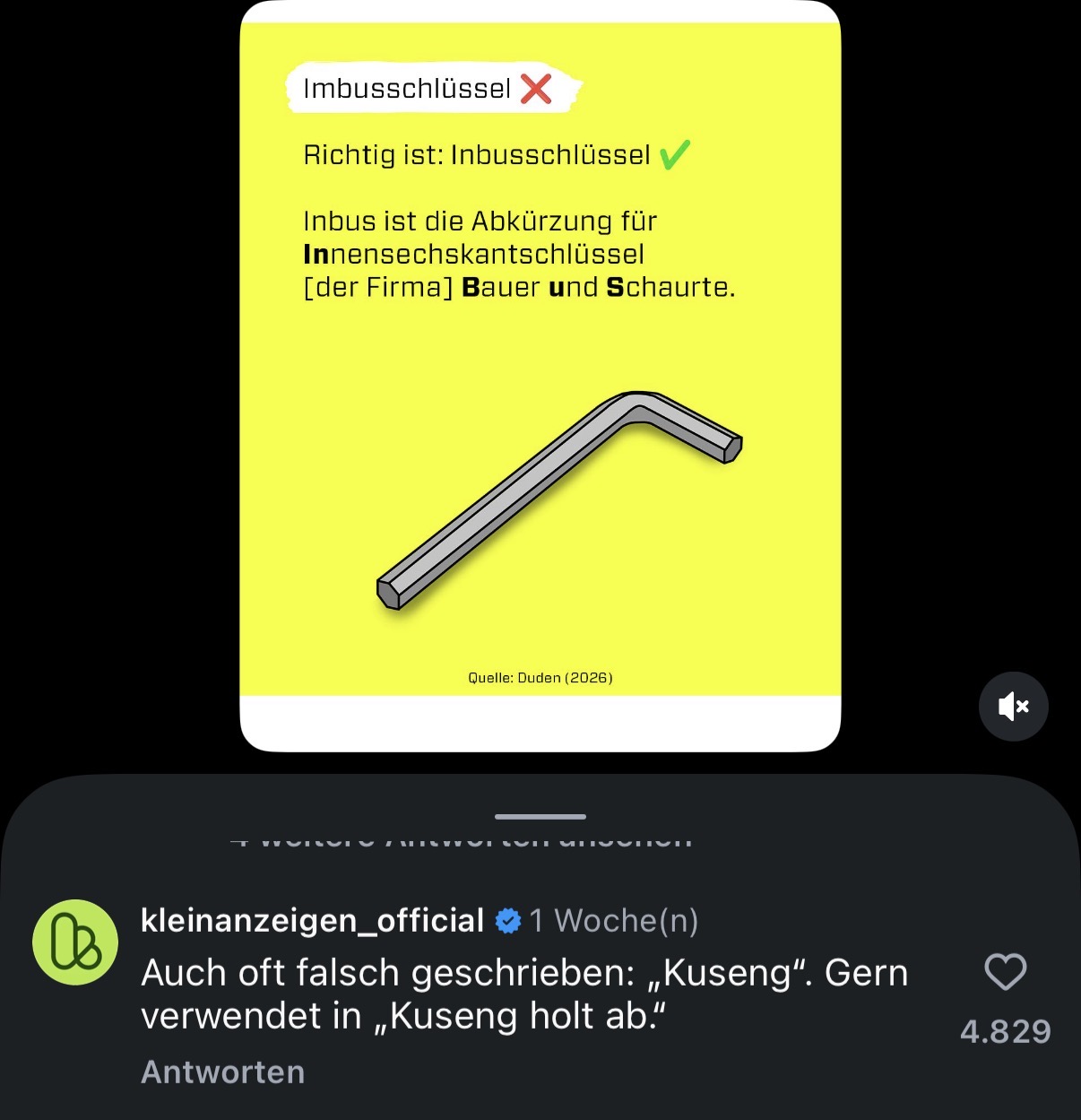The width and height of the screenshot is (1081, 1120).
Task: Tap the white-highlighted 'Imbusschlüssel' label
Action: click(407, 89)
